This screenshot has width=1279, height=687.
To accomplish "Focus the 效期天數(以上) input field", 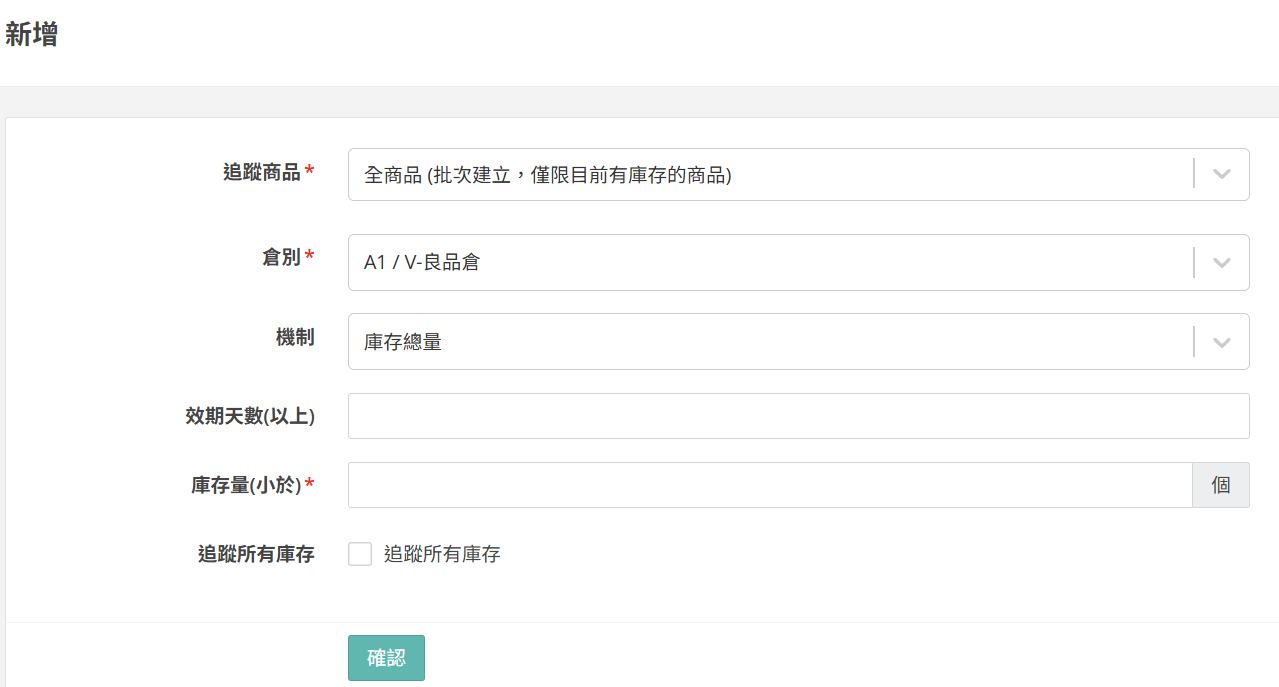I will tap(798, 416).
